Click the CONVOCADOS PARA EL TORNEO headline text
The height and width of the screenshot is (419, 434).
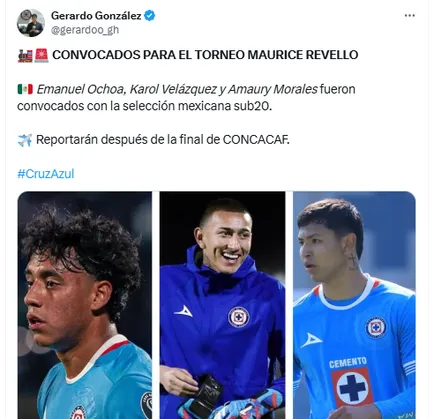tap(205, 55)
